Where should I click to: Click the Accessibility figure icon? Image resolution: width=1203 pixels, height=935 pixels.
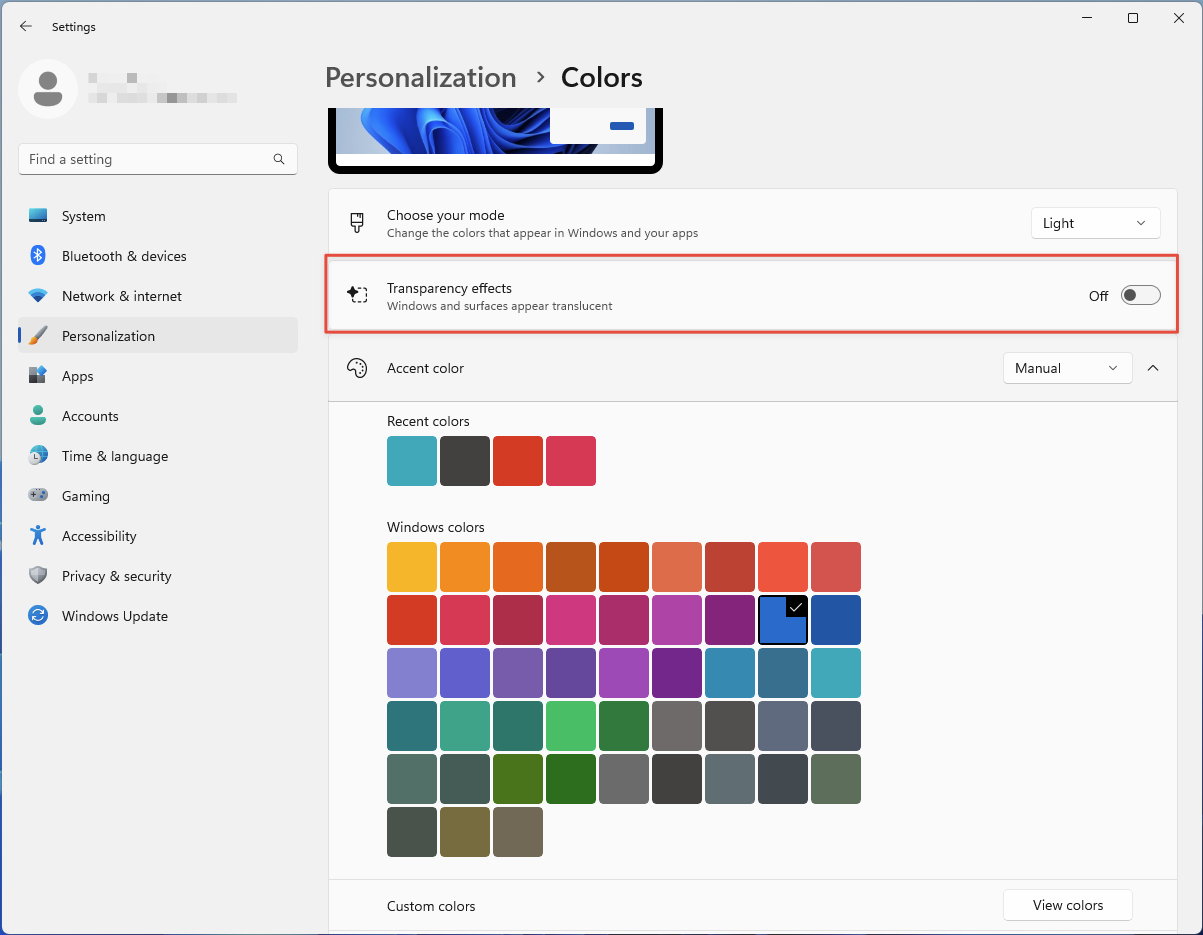coord(38,536)
